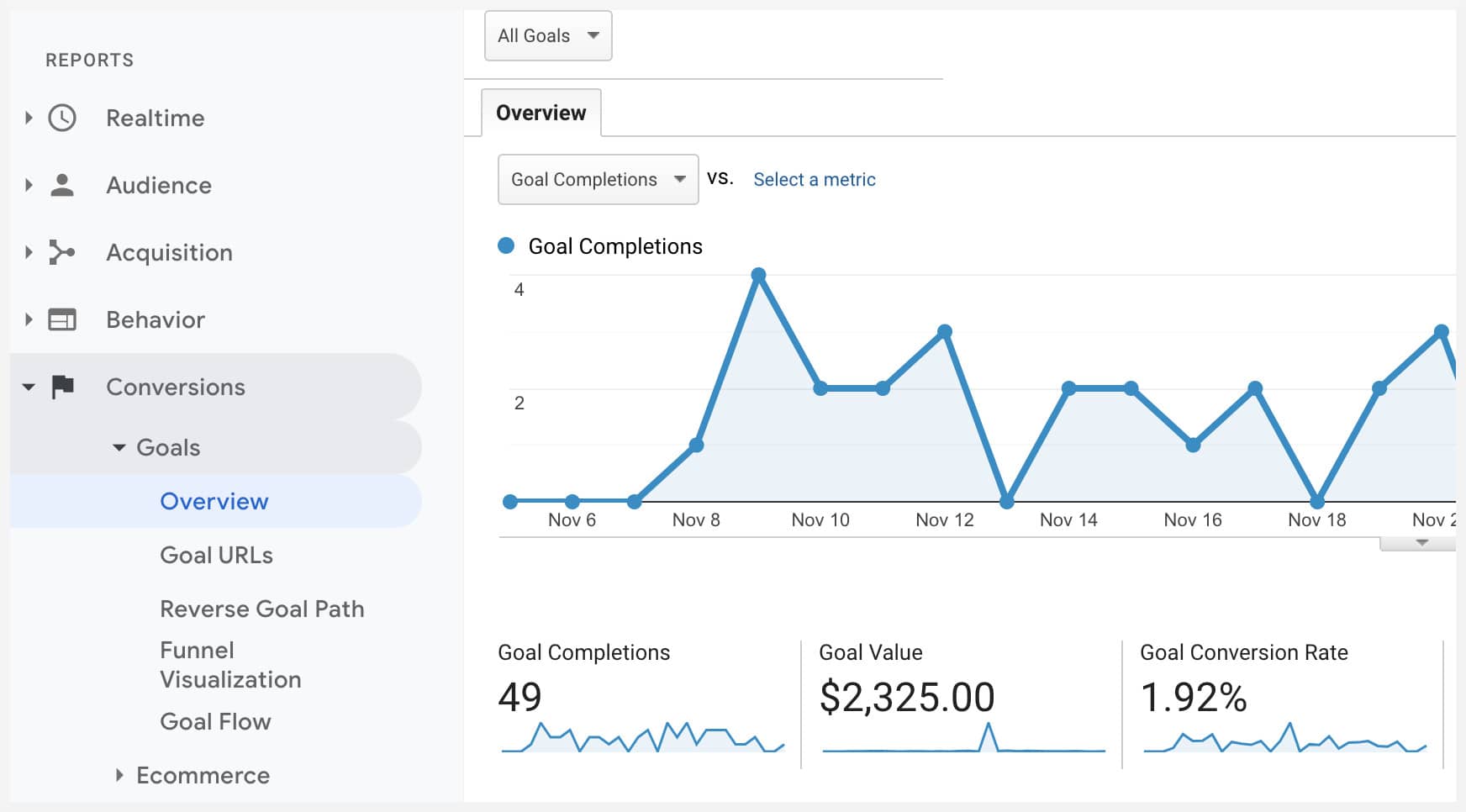The height and width of the screenshot is (812, 1466).
Task: Click the Conversions flag icon
Action: coord(62,387)
